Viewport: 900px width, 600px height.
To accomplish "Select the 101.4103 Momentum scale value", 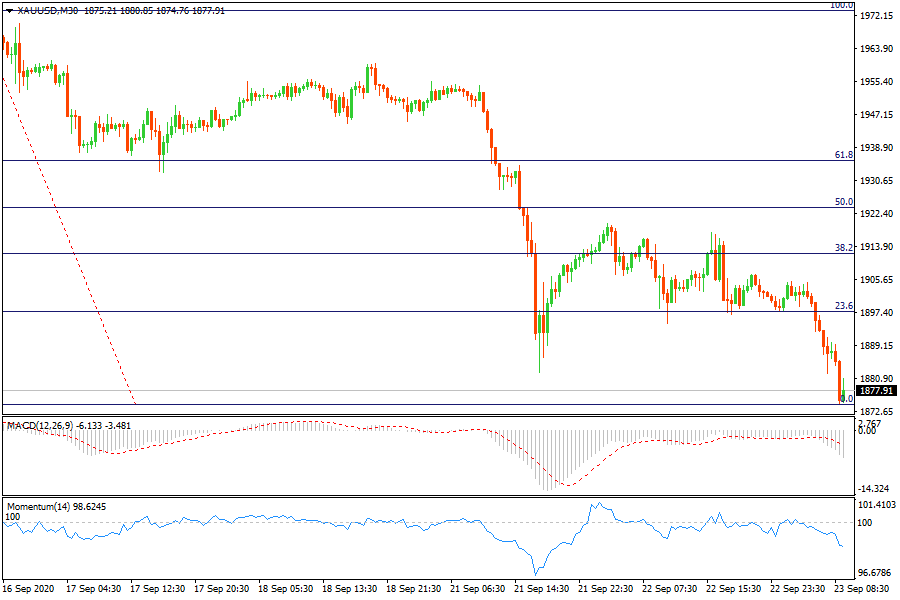I will (x=876, y=506).
